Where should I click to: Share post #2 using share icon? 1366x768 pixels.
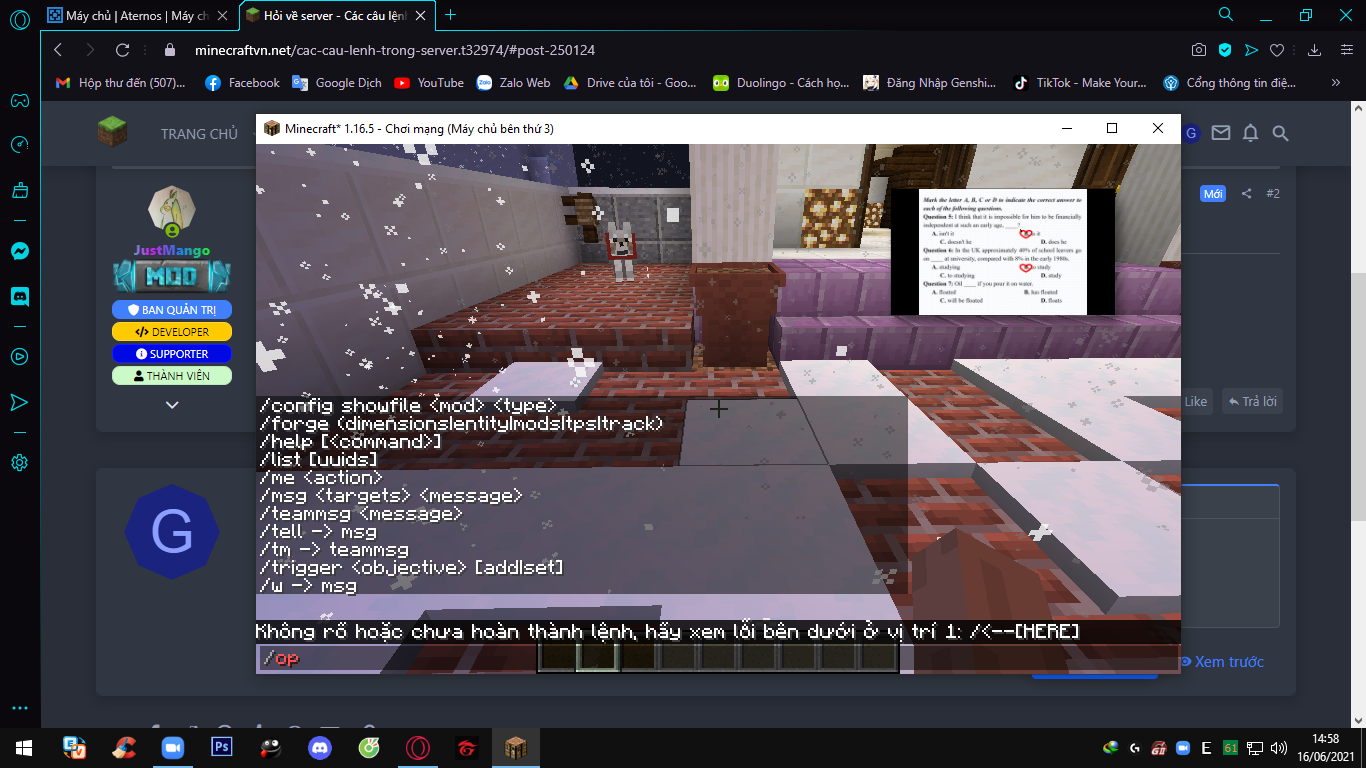point(1246,194)
